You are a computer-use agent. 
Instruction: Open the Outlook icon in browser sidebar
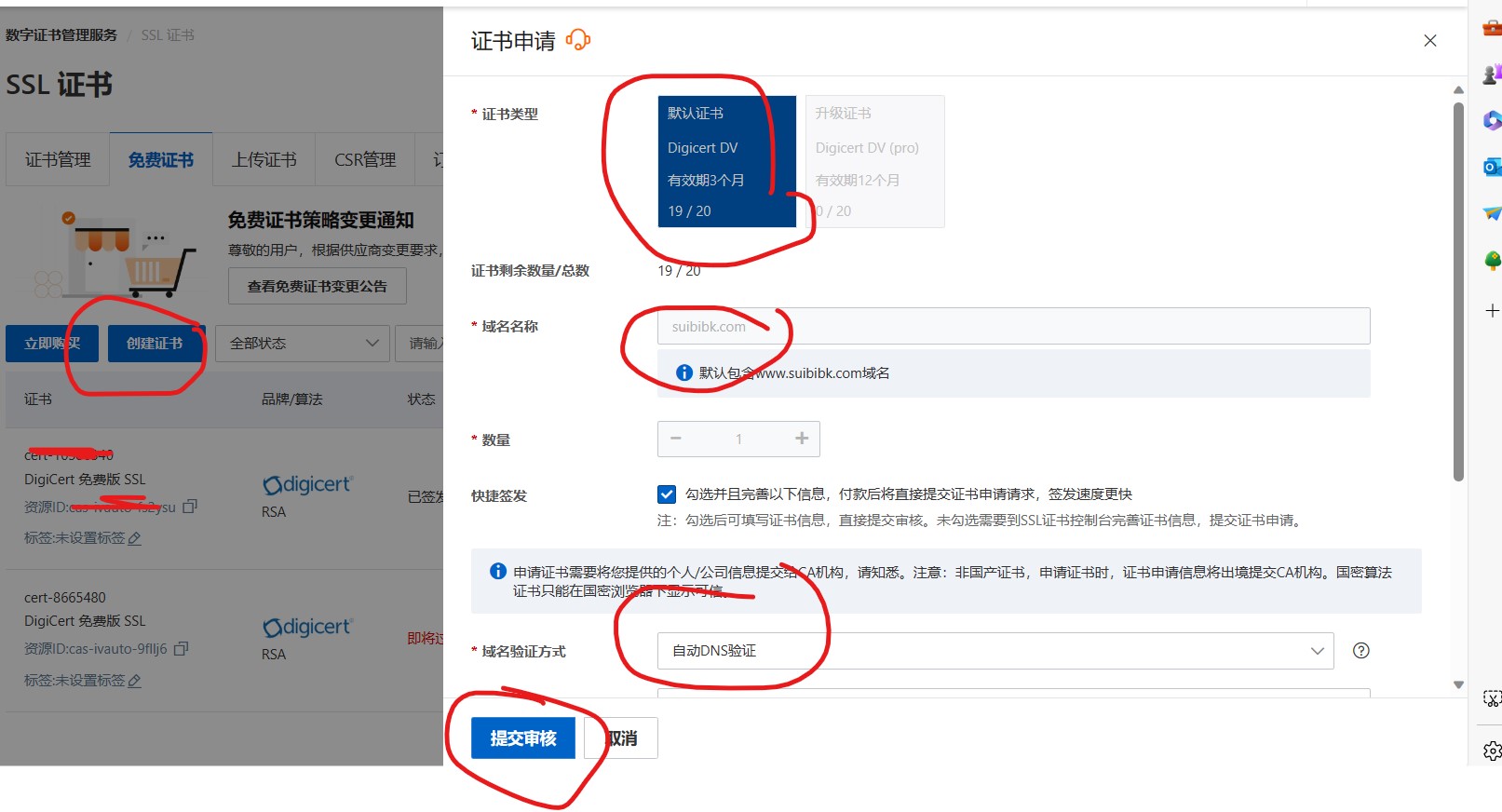[1492, 167]
